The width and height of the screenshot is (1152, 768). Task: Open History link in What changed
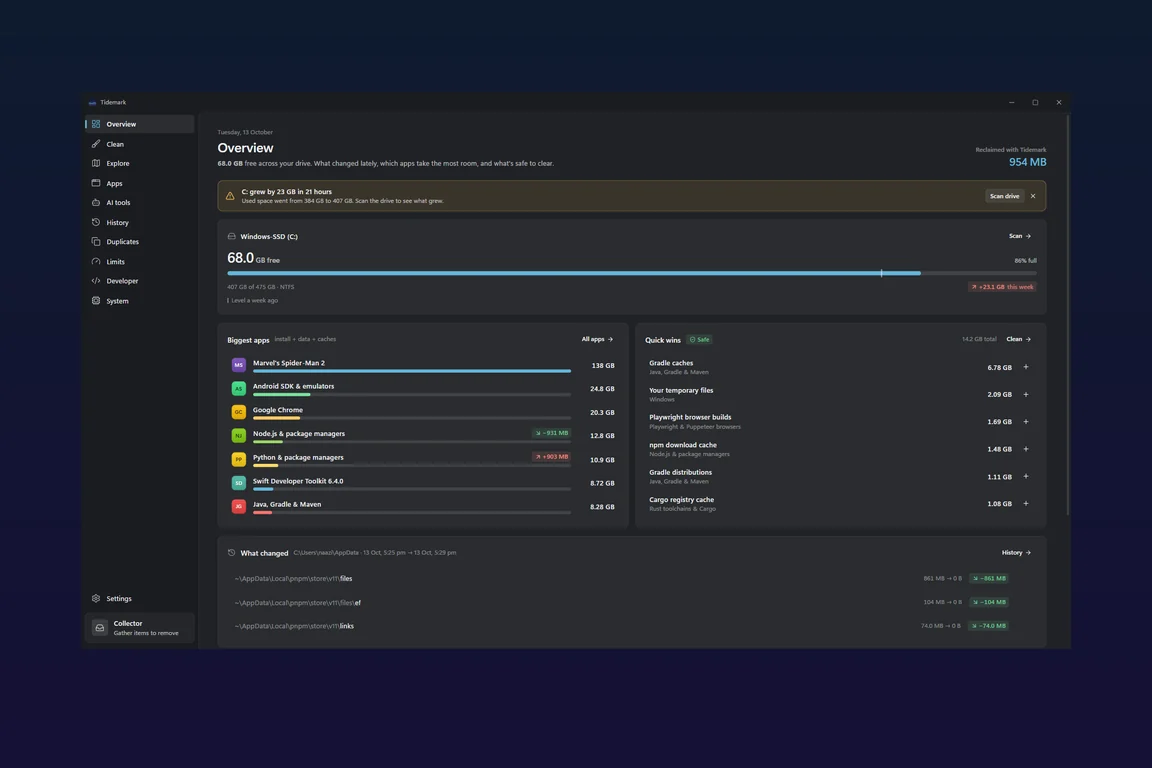[1016, 553]
